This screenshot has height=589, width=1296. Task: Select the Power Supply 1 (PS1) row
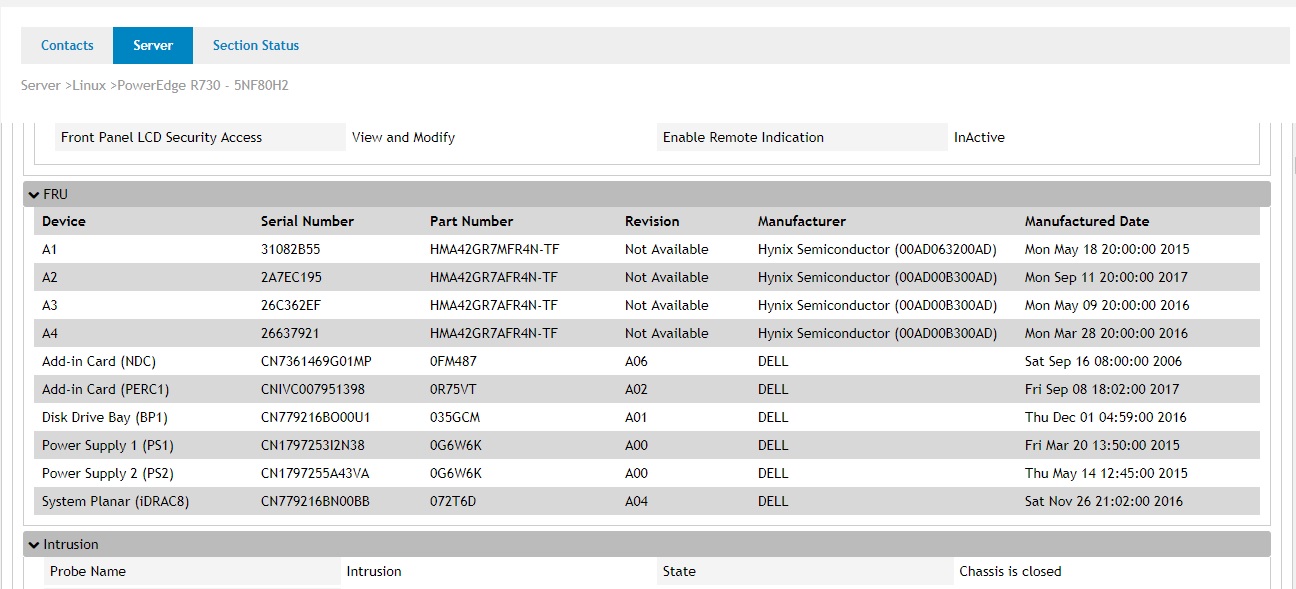pos(107,445)
